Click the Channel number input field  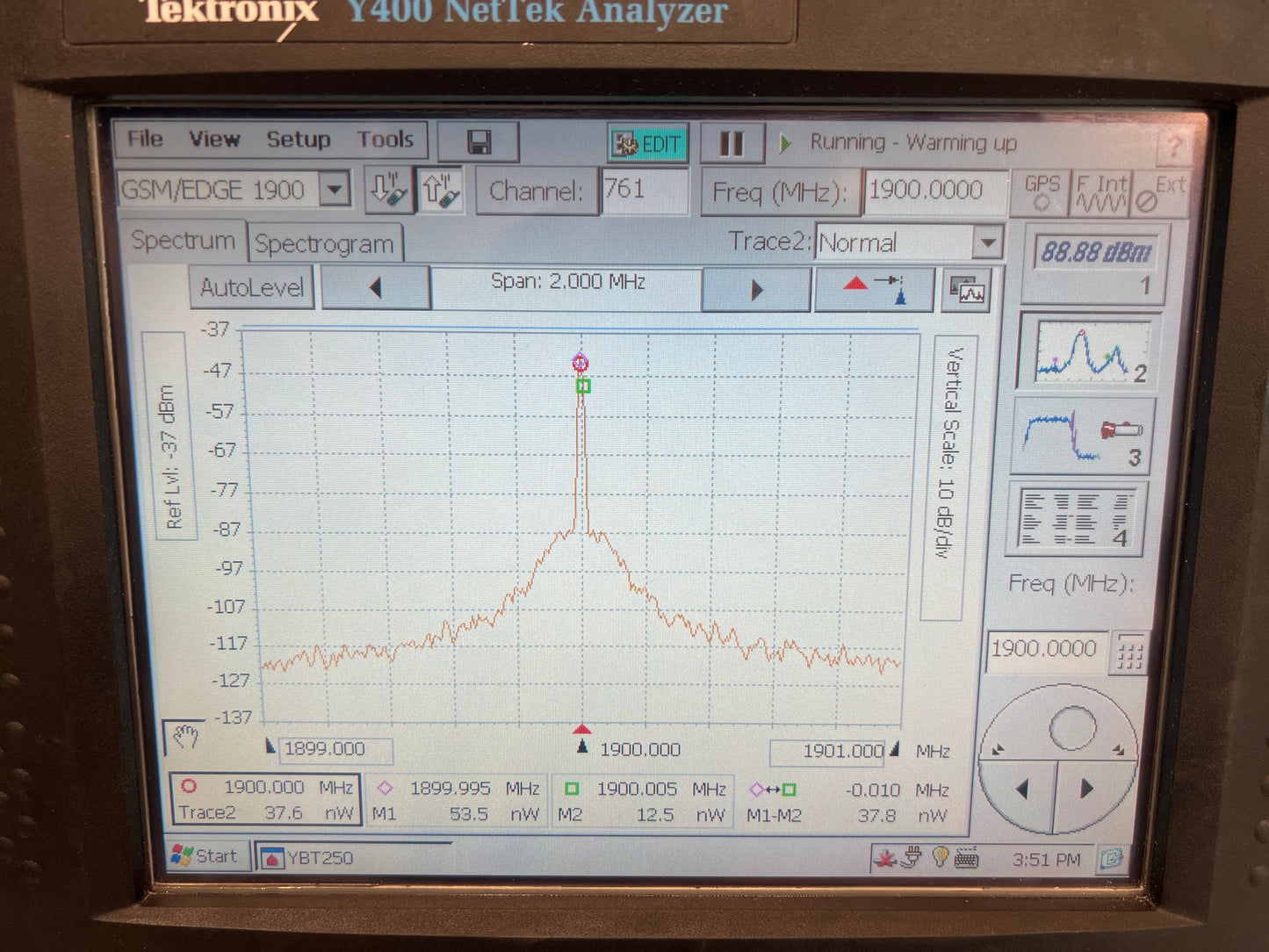645,190
